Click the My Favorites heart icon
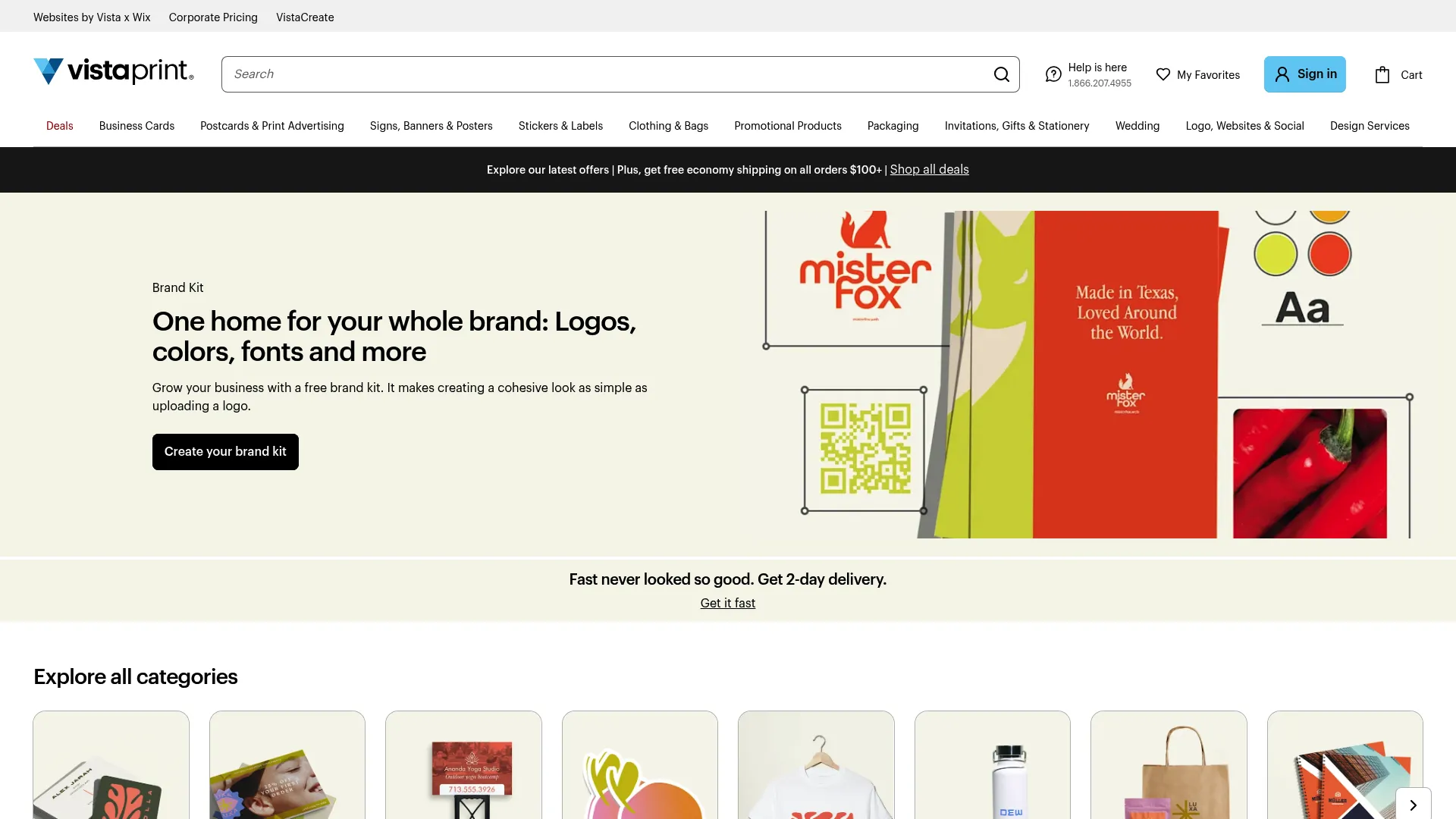1456x819 pixels. click(x=1163, y=74)
